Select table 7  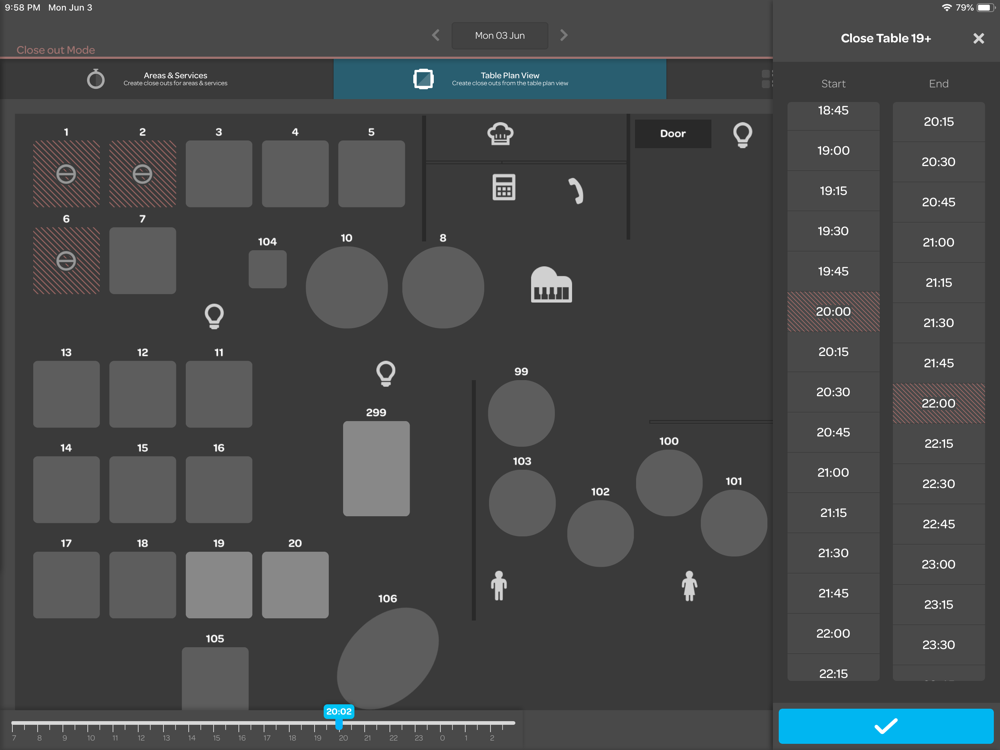[143, 261]
